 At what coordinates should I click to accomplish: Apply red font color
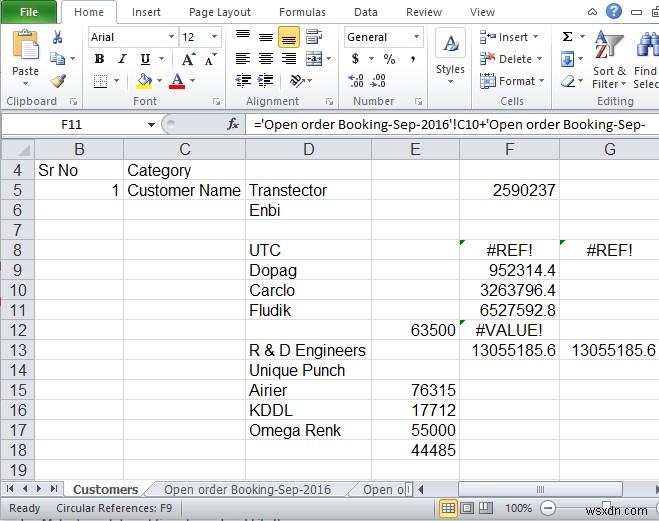tap(177, 81)
